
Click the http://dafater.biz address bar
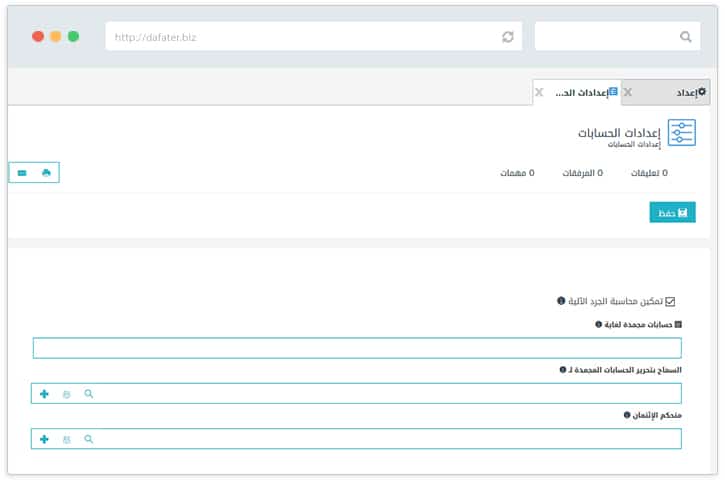(313, 37)
